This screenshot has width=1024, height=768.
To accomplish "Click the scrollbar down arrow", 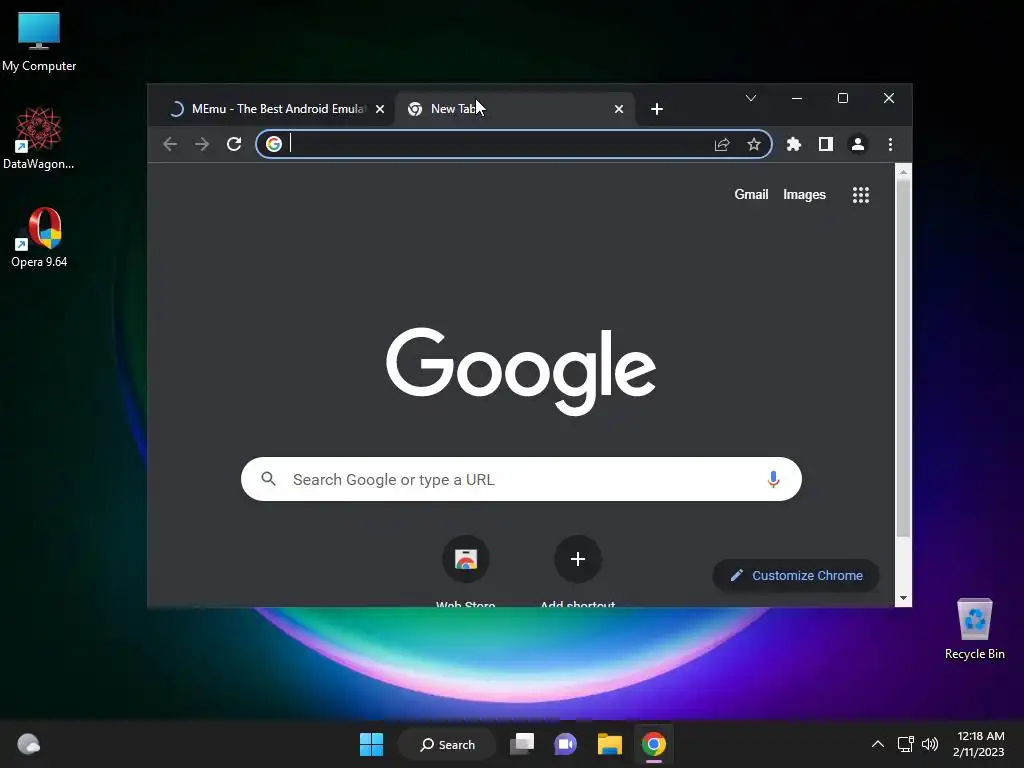I will [x=903, y=598].
